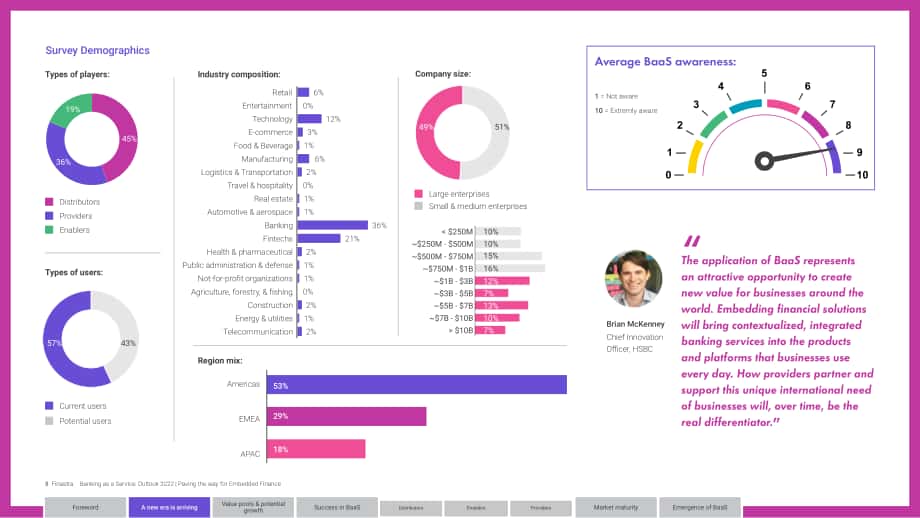Image resolution: width=920 pixels, height=518 pixels.
Task: Click the 'Region mix:' heading
Action: (x=220, y=361)
